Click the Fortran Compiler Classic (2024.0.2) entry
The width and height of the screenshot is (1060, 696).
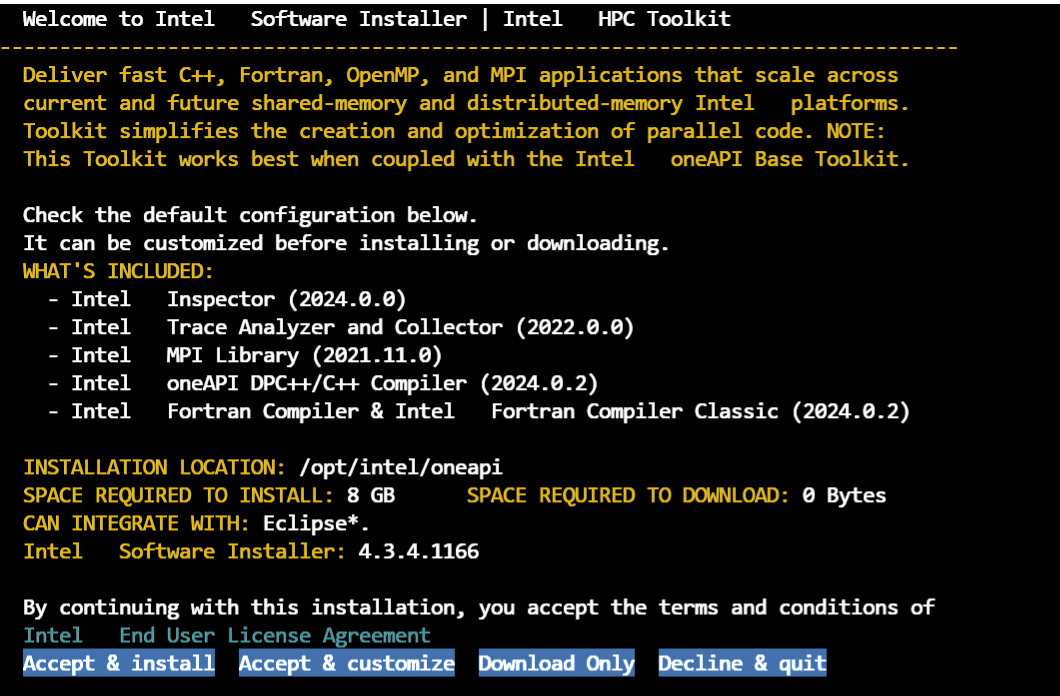[699, 411]
